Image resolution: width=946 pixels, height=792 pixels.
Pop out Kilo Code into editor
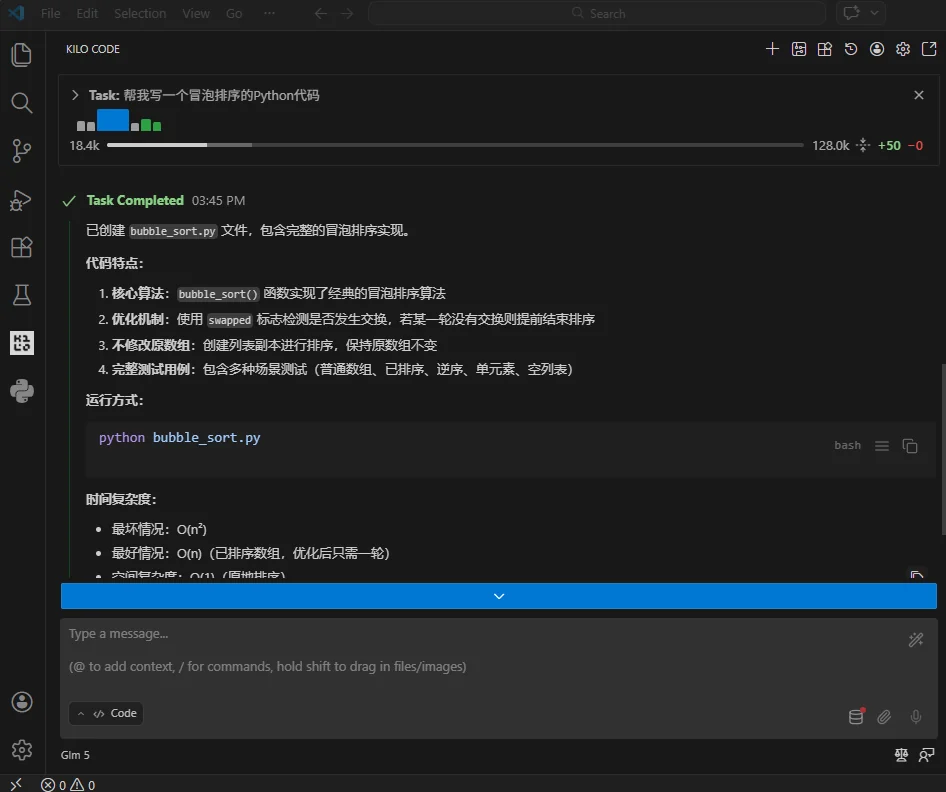point(929,49)
